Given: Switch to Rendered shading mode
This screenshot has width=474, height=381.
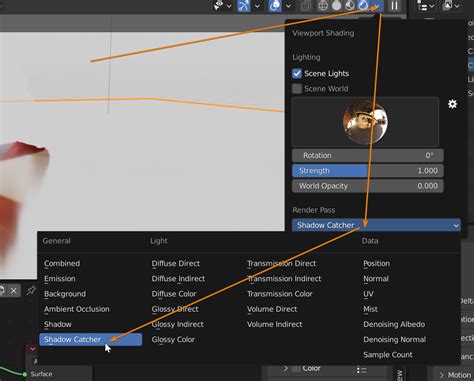Looking at the screenshot, I should [x=363, y=6].
